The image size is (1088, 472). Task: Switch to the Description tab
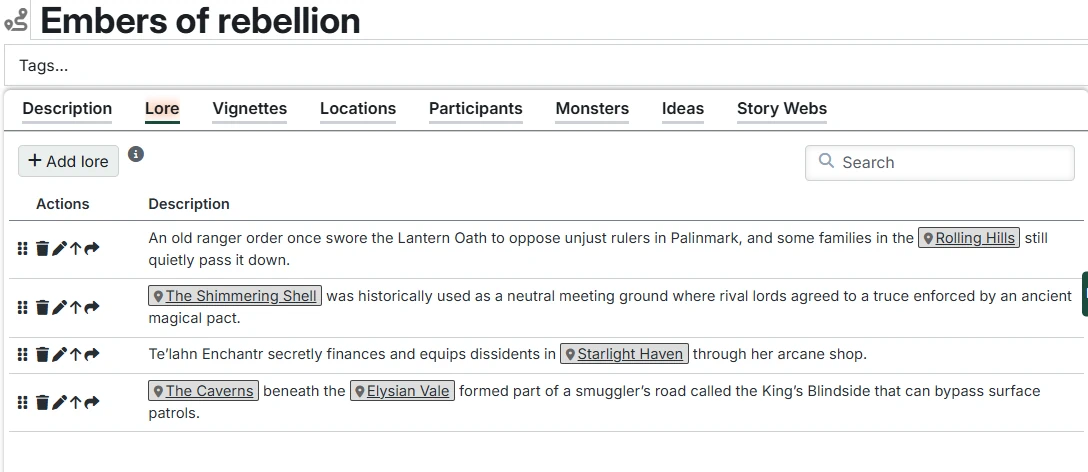pos(67,109)
